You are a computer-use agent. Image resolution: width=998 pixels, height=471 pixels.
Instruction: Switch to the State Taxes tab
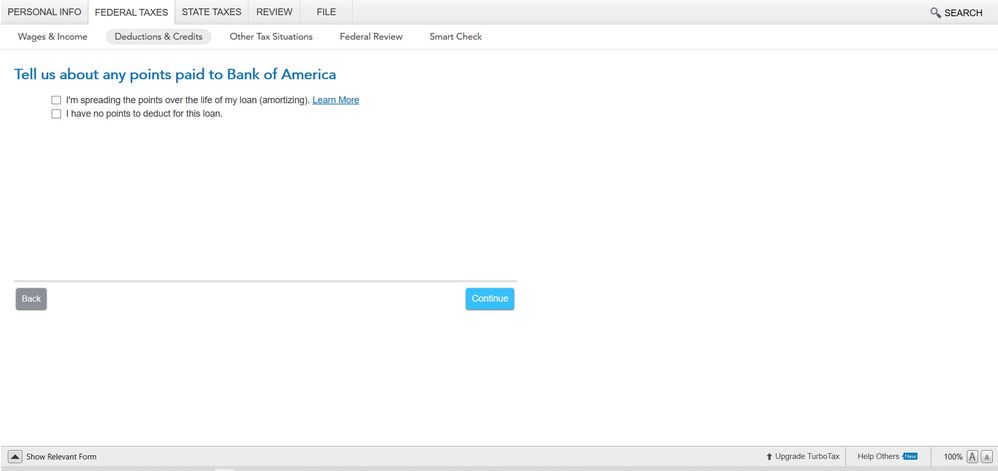click(211, 12)
